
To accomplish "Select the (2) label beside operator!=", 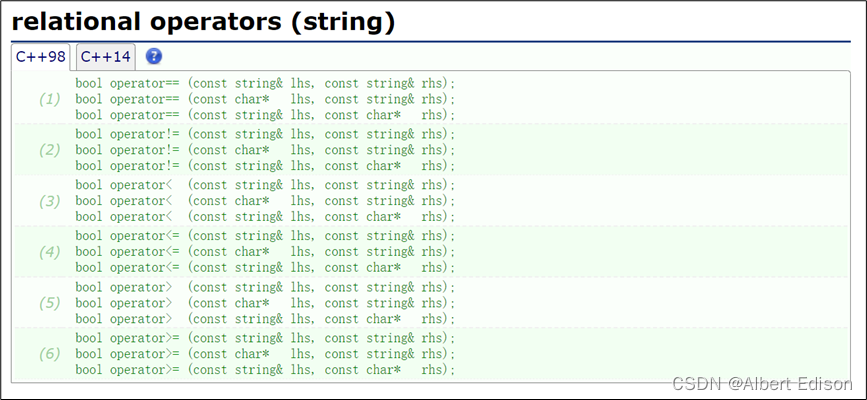I will [49, 150].
